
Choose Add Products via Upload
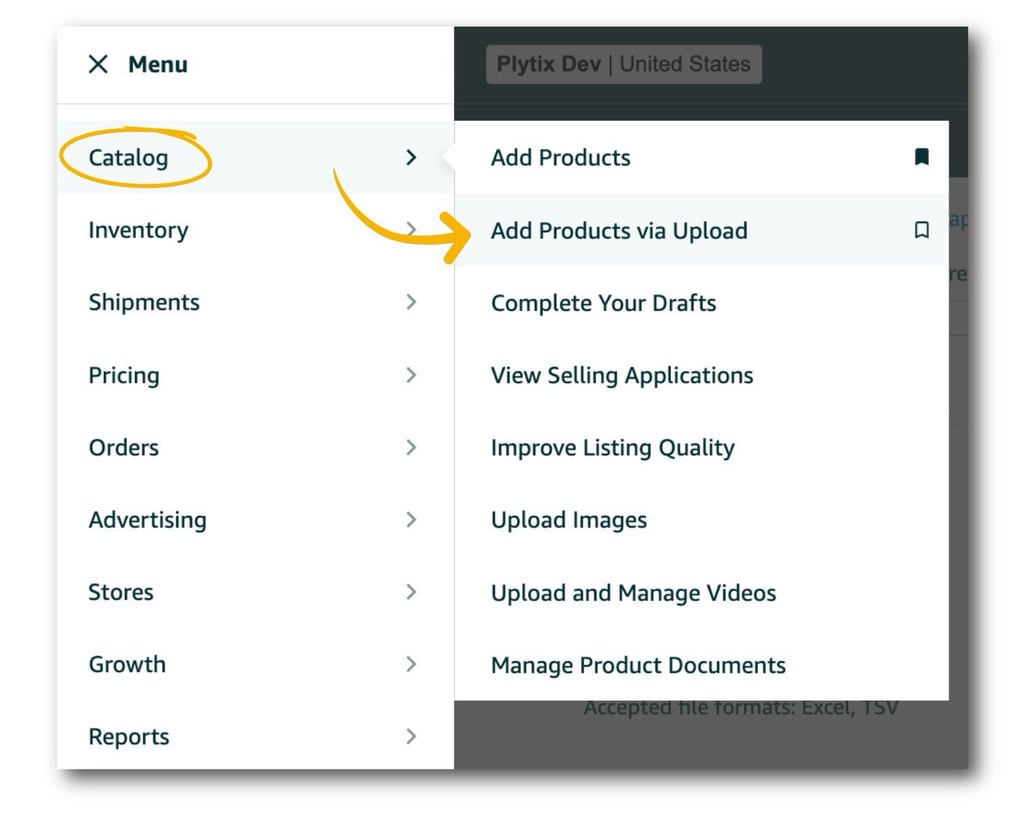(619, 230)
